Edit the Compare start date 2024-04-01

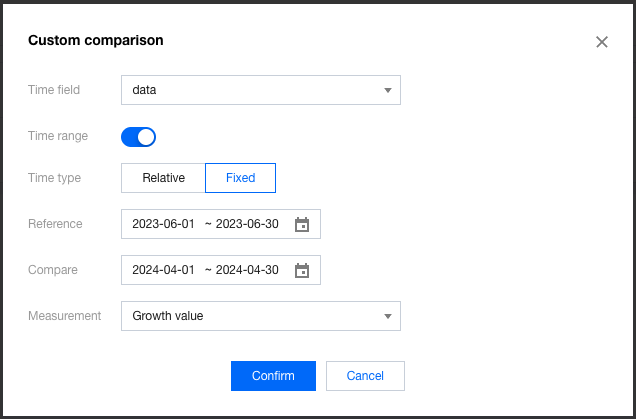(x=165, y=270)
